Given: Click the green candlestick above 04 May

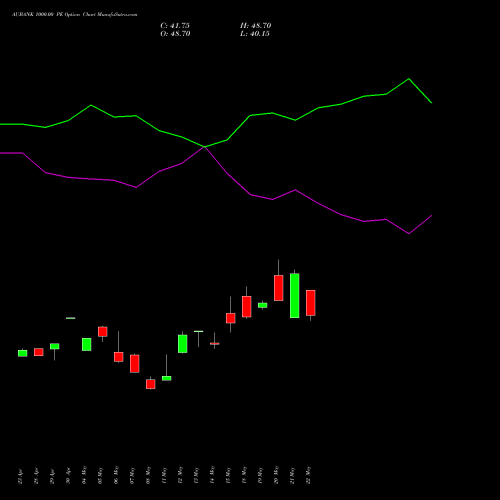Looking at the screenshot, I should (87, 344).
